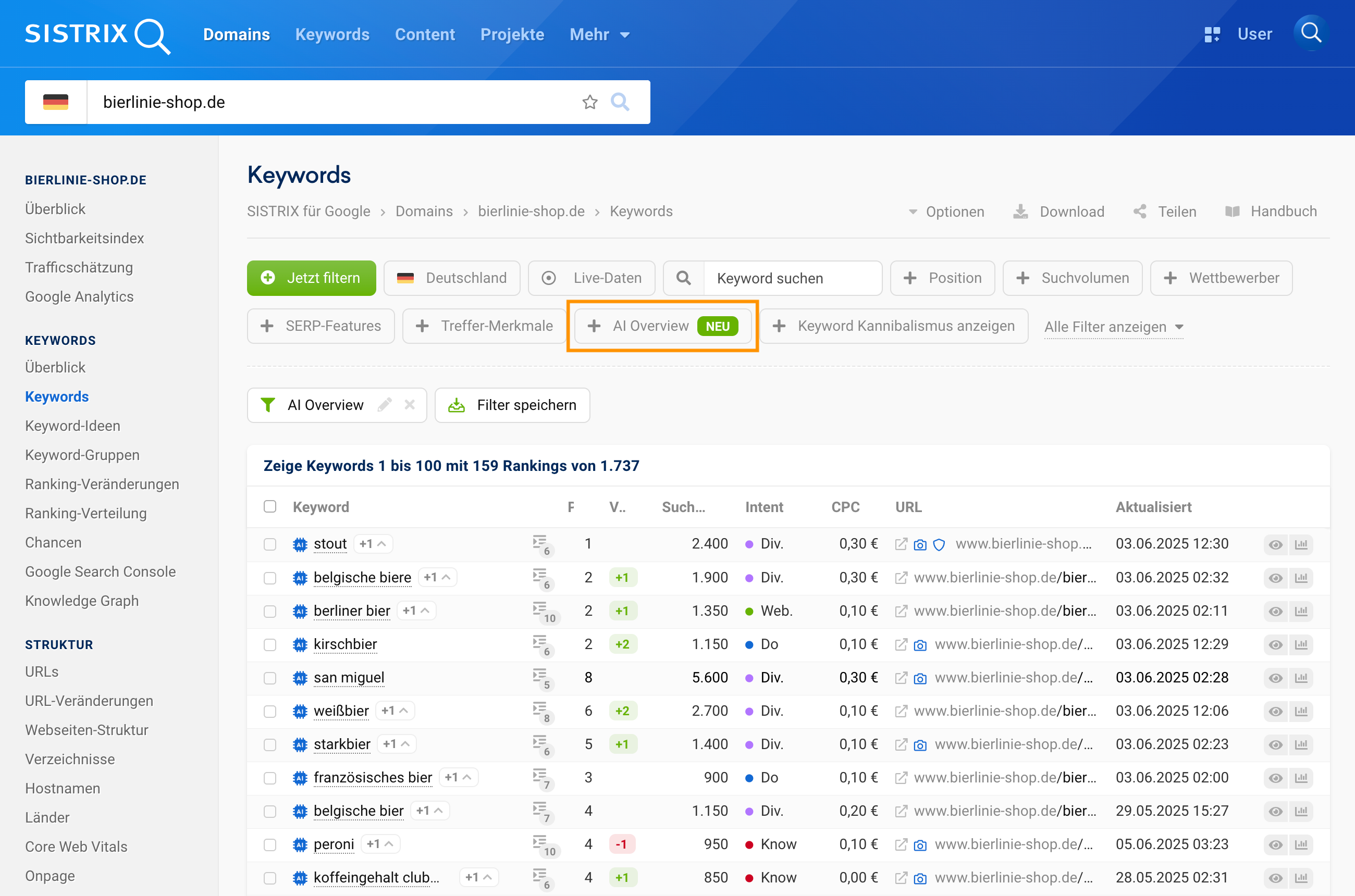This screenshot has width=1355, height=896.
Task: Open the dashboard grid icon next to User
Action: [x=1212, y=34]
